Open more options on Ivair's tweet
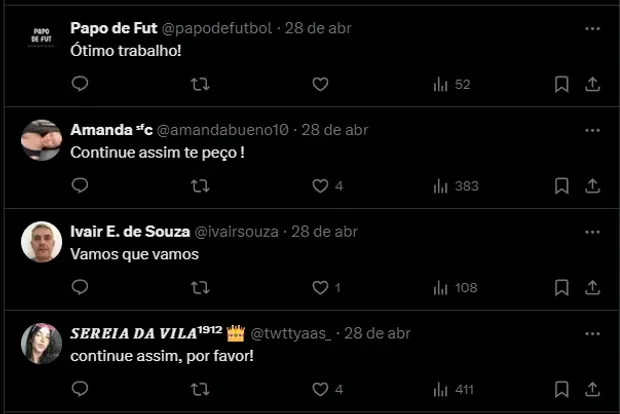 point(592,232)
